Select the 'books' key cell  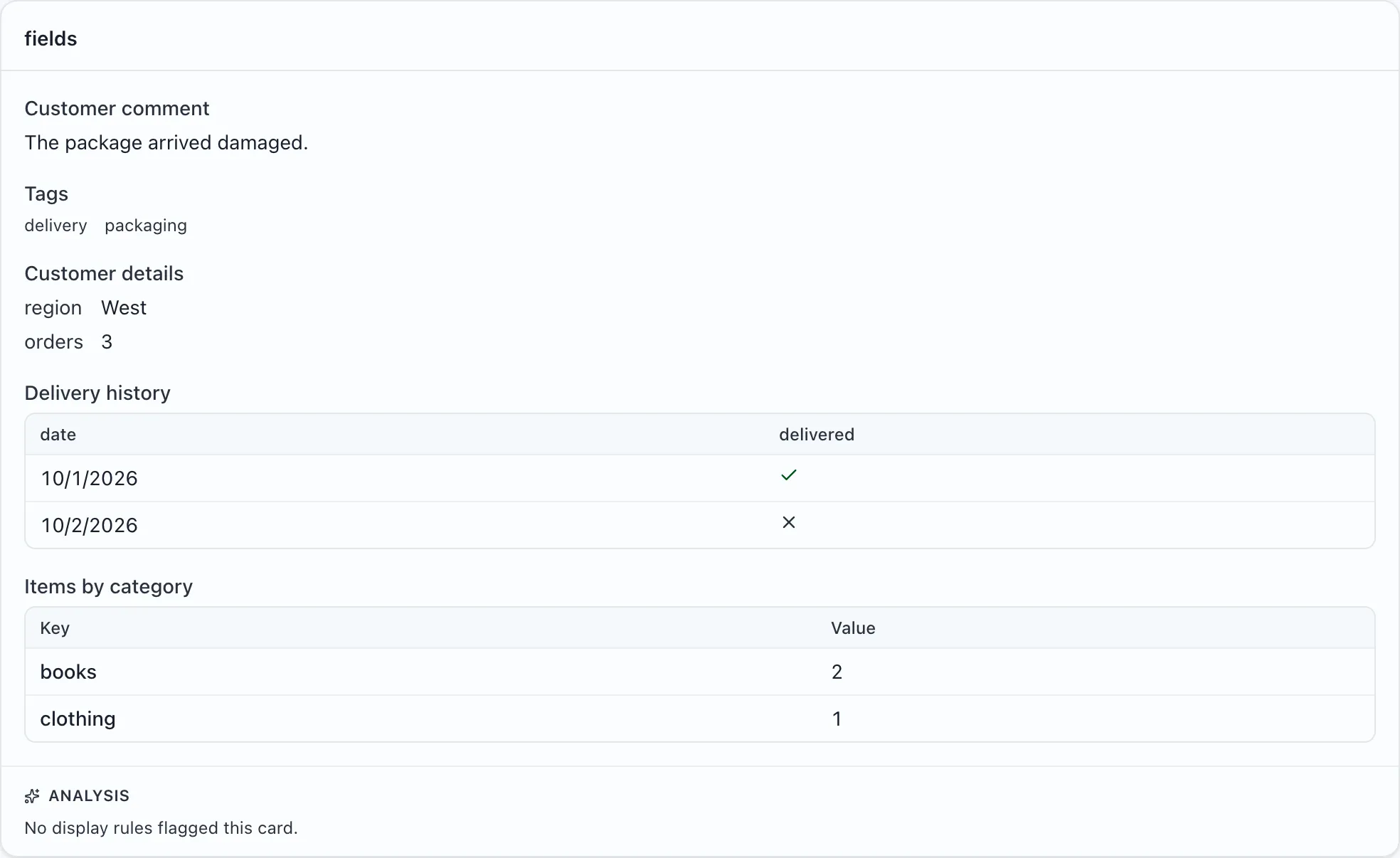68,672
